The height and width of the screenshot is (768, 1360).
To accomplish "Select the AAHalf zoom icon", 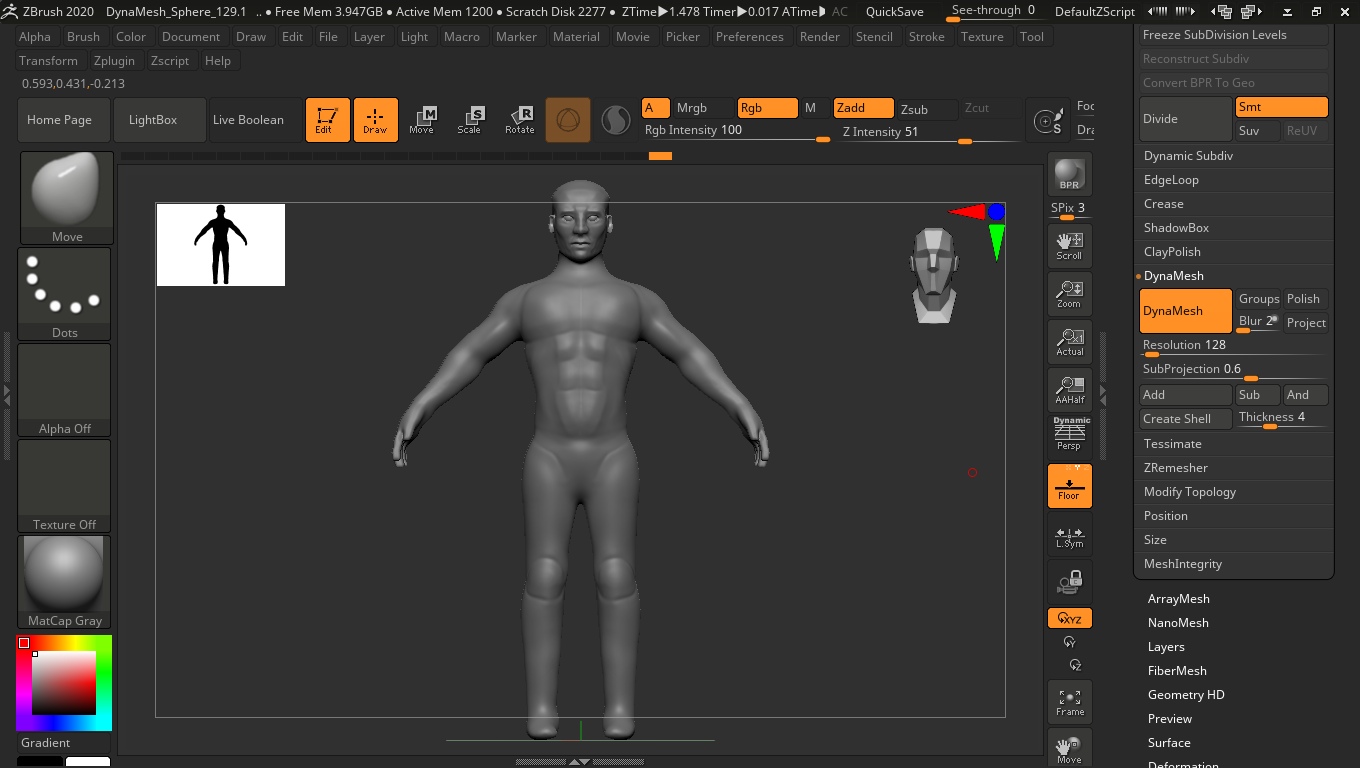I will (x=1069, y=390).
